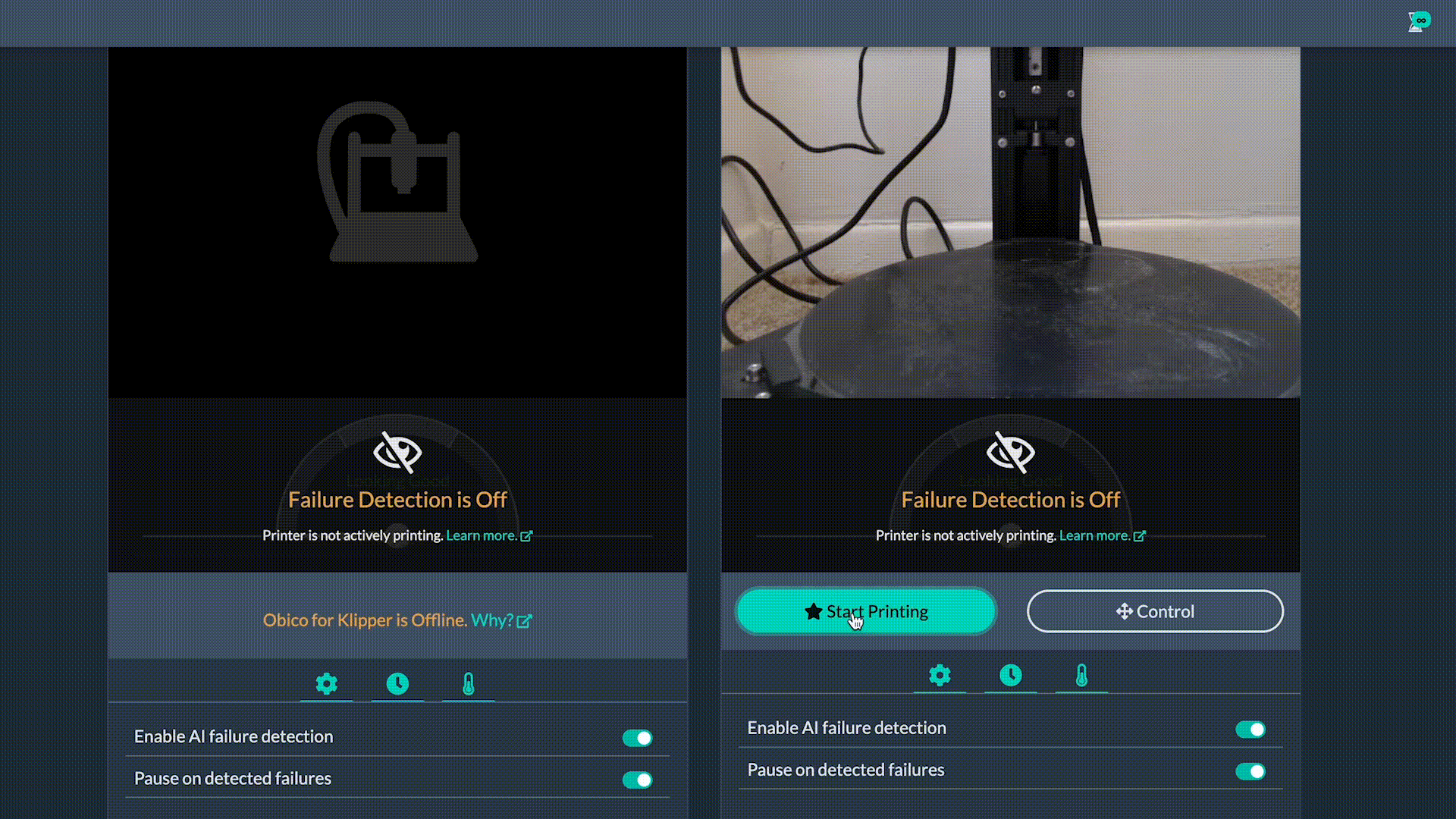Image resolution: width=1456 pixels, height=819 pixels.
Task: Click crossed-eye detection icon on online printer card
Action: [x=1011, y=452]
